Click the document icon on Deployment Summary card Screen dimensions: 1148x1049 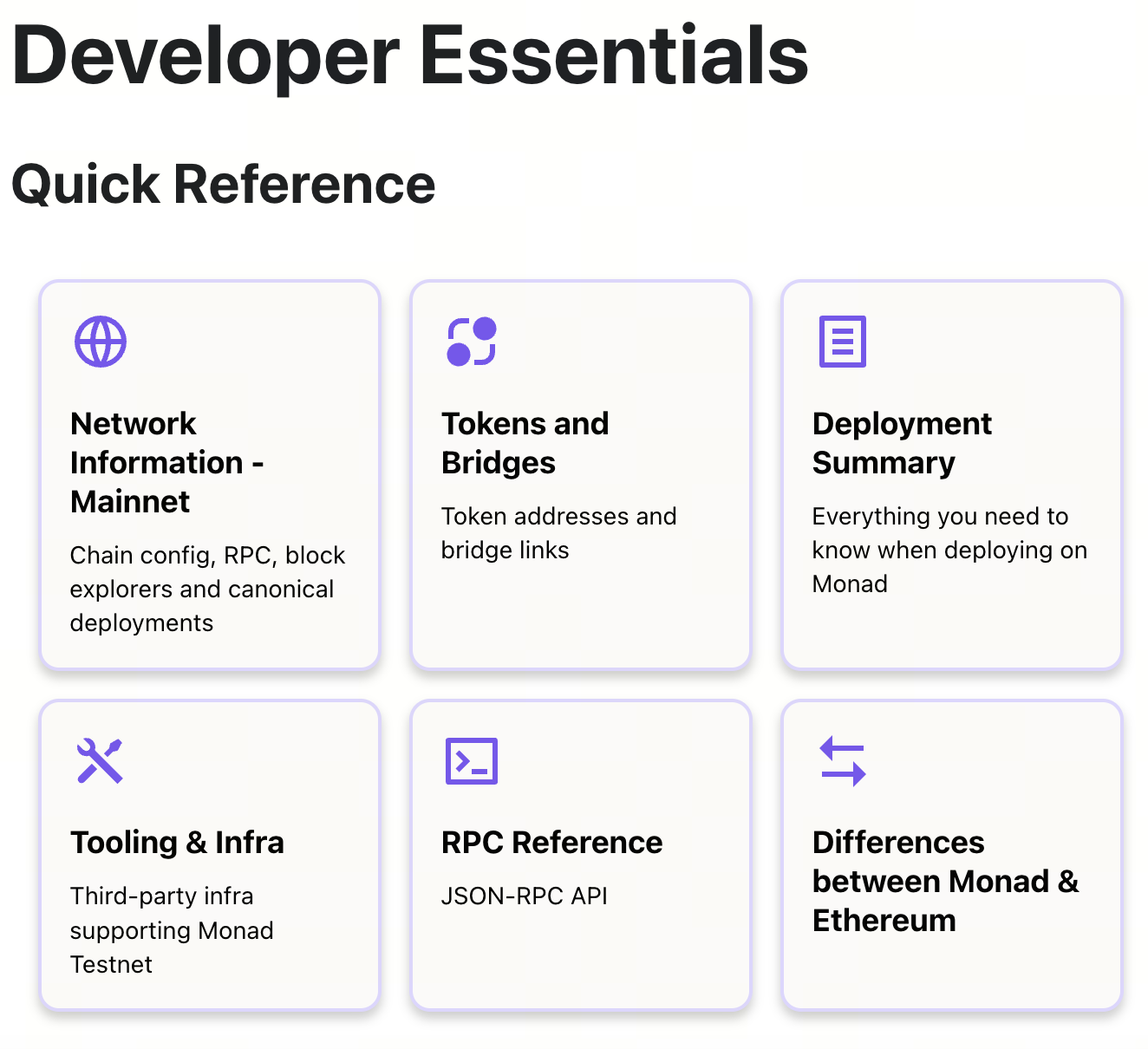[x=841, y=341]
